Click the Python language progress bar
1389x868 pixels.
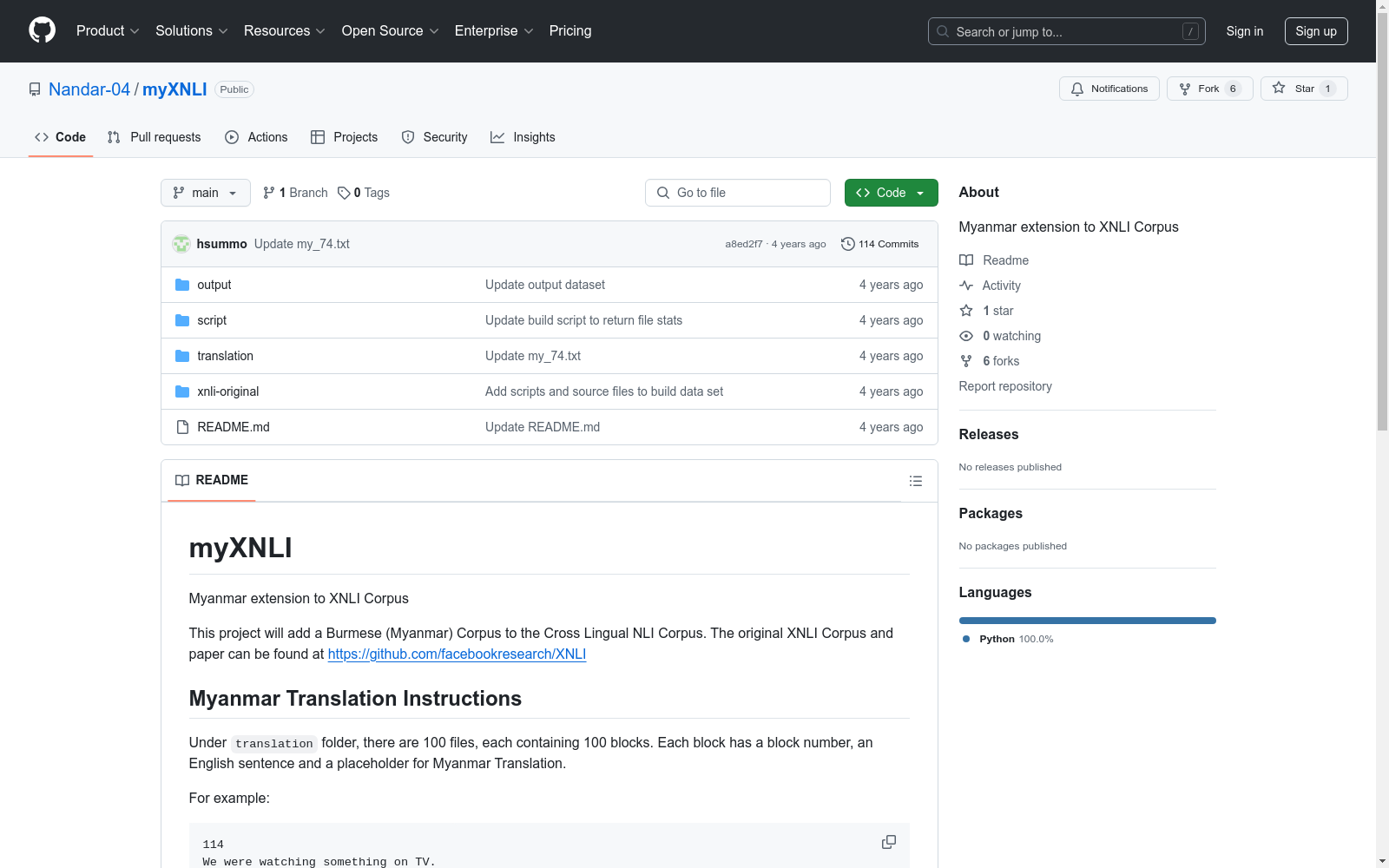1088,621
